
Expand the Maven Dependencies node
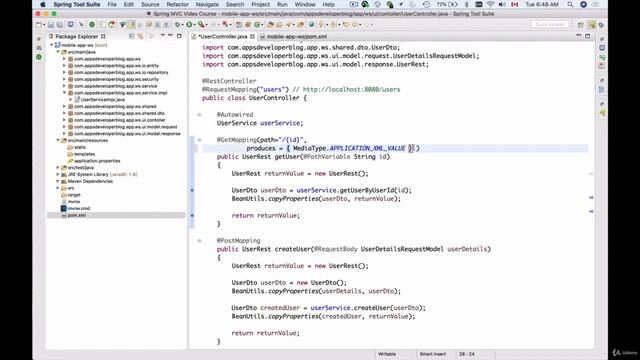(x=58, y=181)
